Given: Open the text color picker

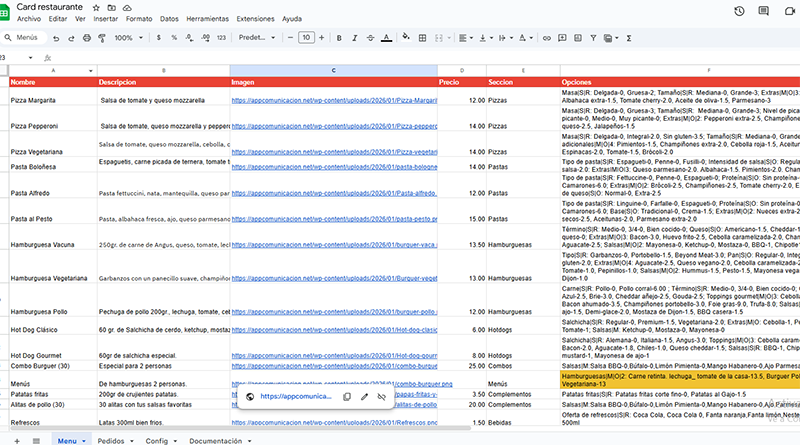Looking at the screenshot, I should 387,38.
